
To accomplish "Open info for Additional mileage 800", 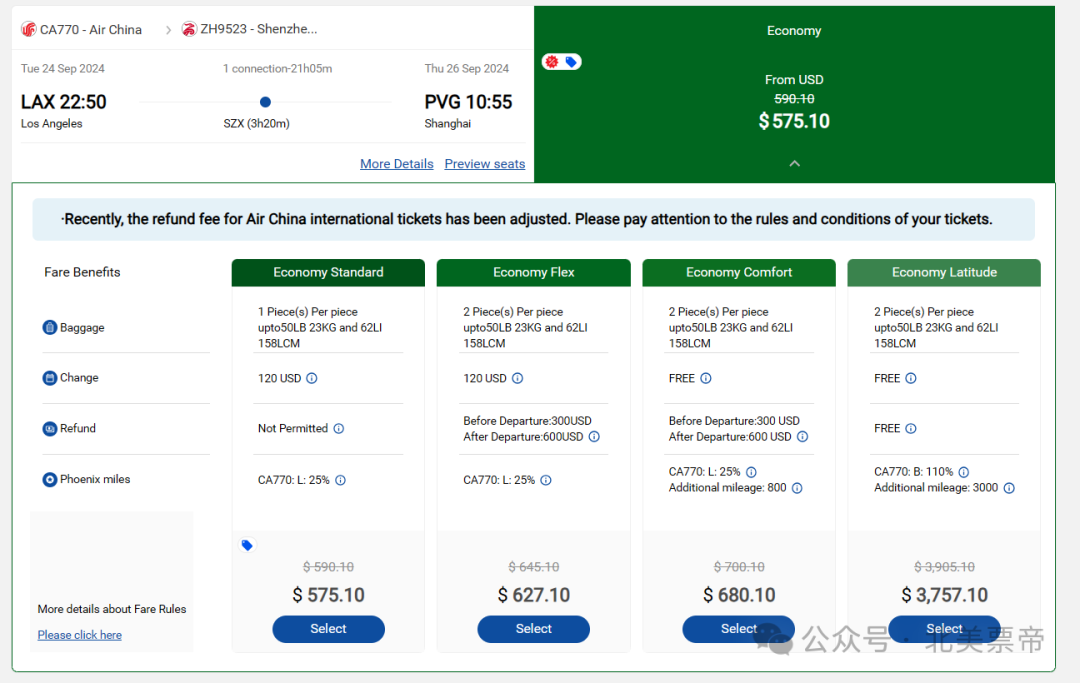I will (797, 488).
